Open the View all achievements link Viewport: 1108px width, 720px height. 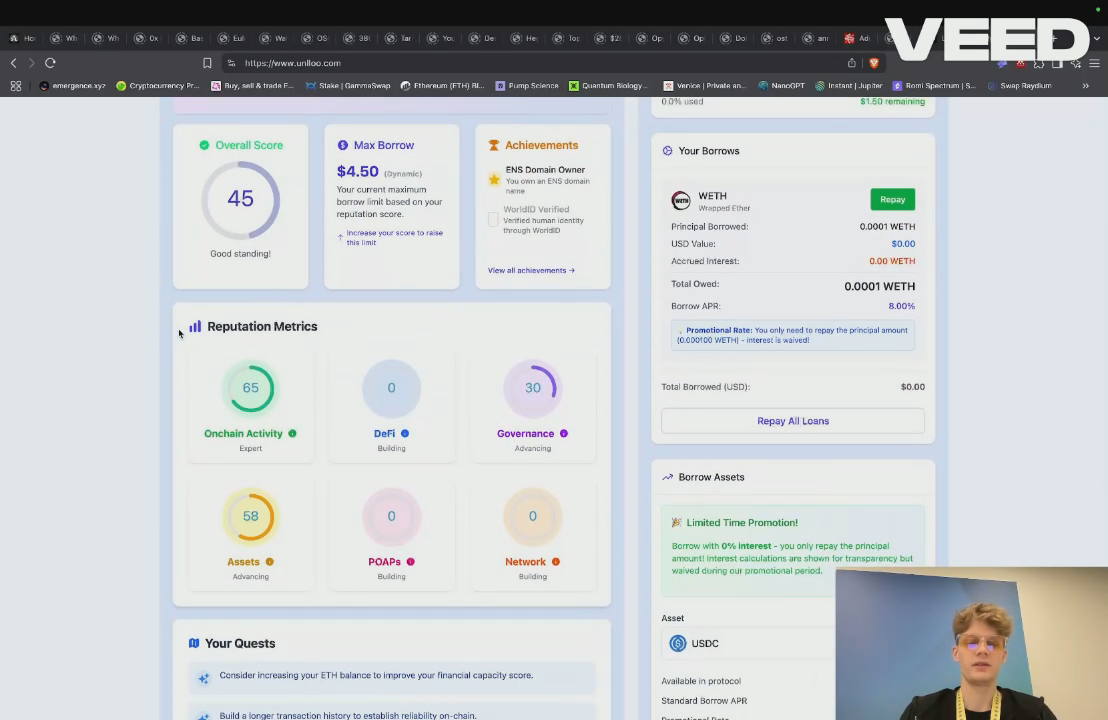pos(531,270)
